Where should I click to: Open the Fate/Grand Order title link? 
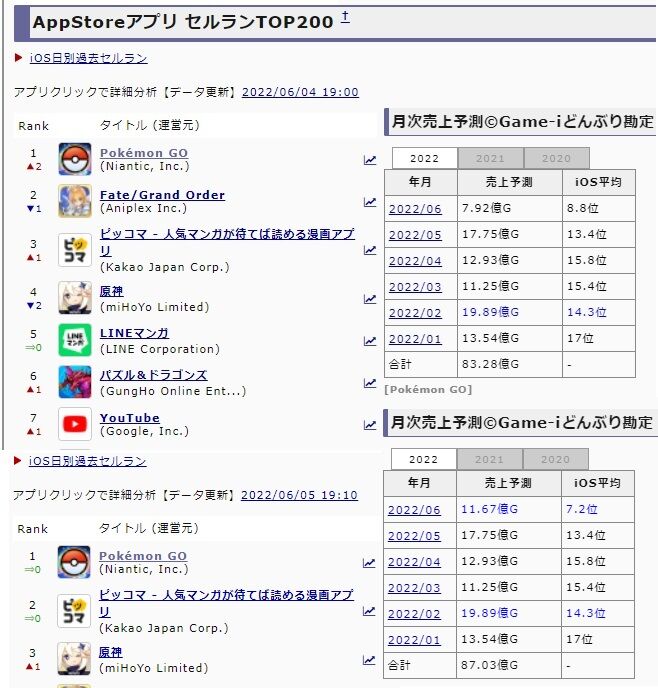(162, 195)
